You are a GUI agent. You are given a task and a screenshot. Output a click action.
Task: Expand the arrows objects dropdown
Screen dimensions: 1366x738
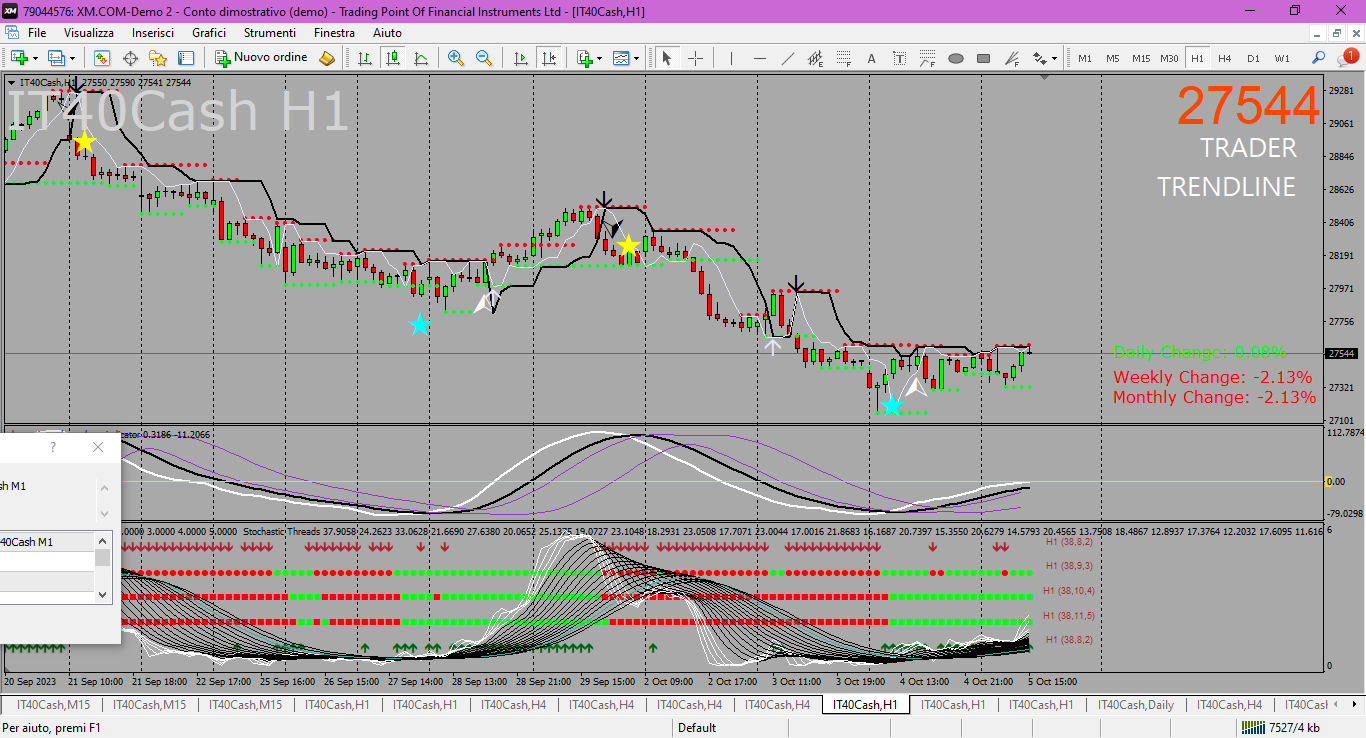(1054, 58)
